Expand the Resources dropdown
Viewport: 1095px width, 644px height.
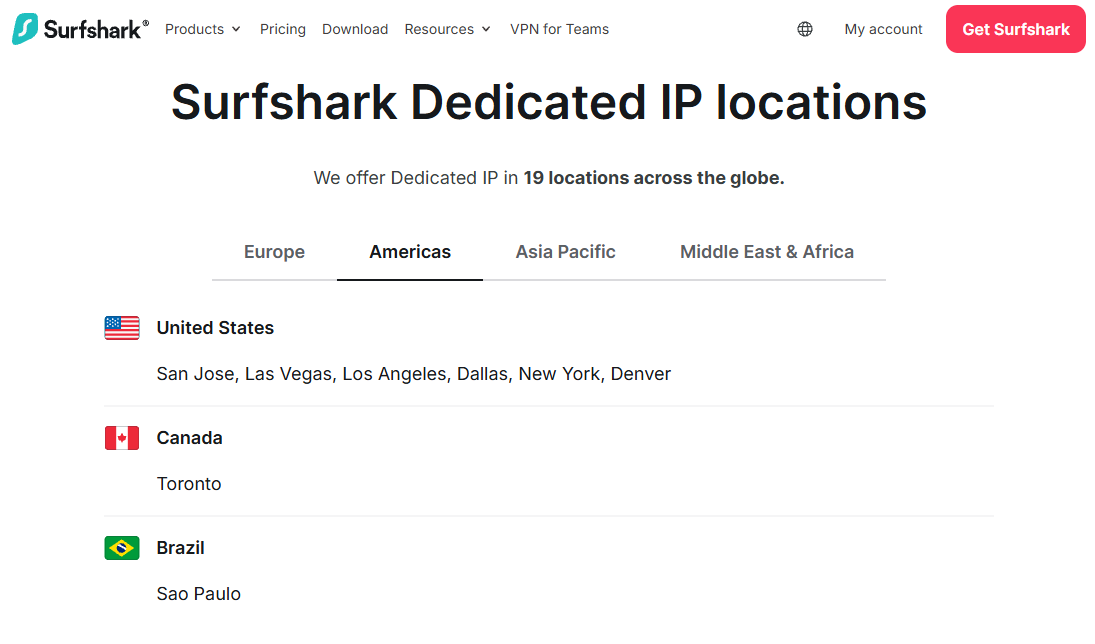tap(440, 29)
